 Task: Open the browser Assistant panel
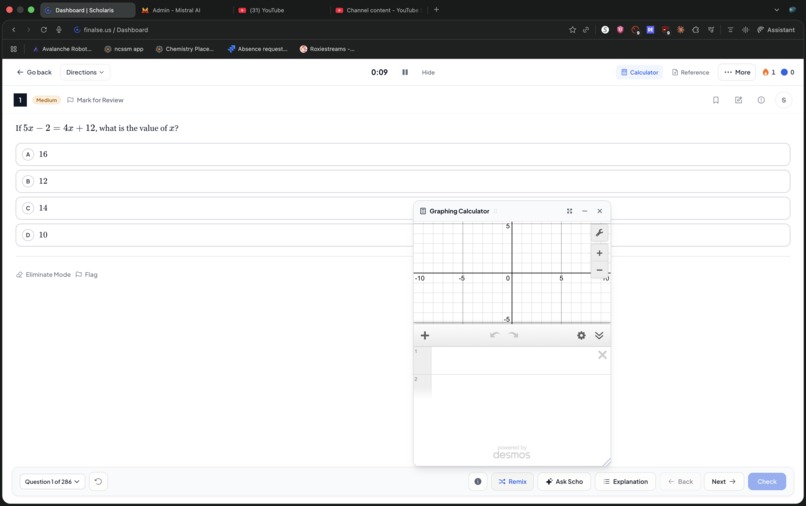(776, 30)
